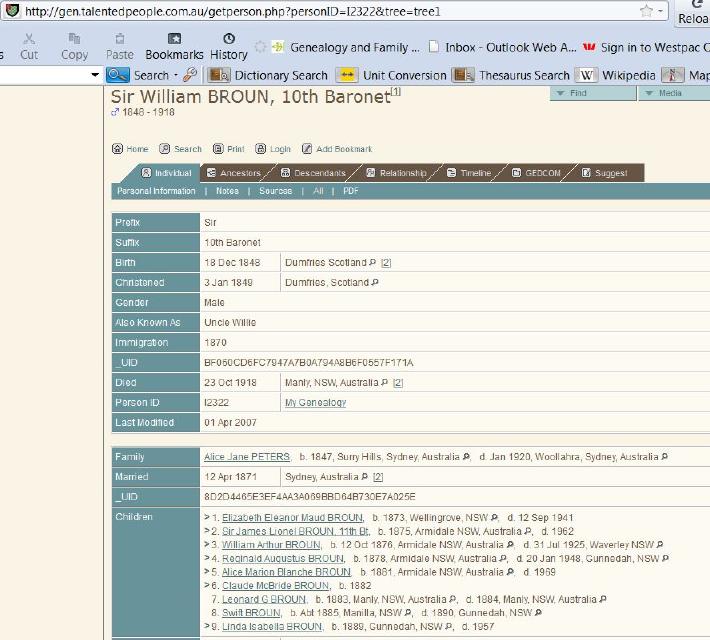Click the Copy toolbar icon
Viewport: 710px width, 640px height.
click(74, 39)
